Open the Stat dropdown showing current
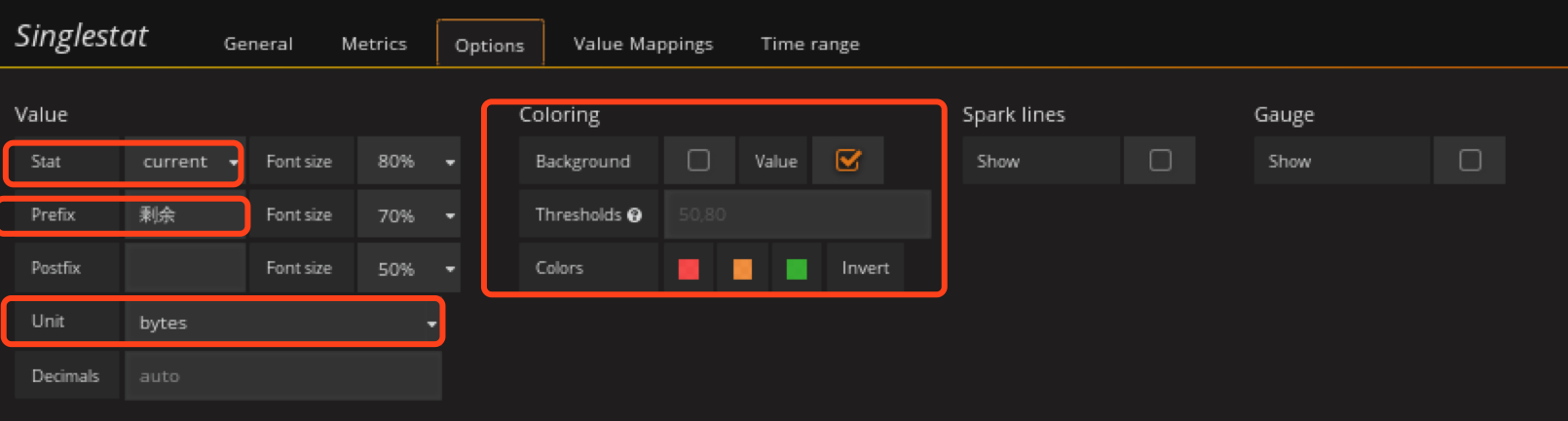The width and height of the screenshot is (1568, 421). 185,162
